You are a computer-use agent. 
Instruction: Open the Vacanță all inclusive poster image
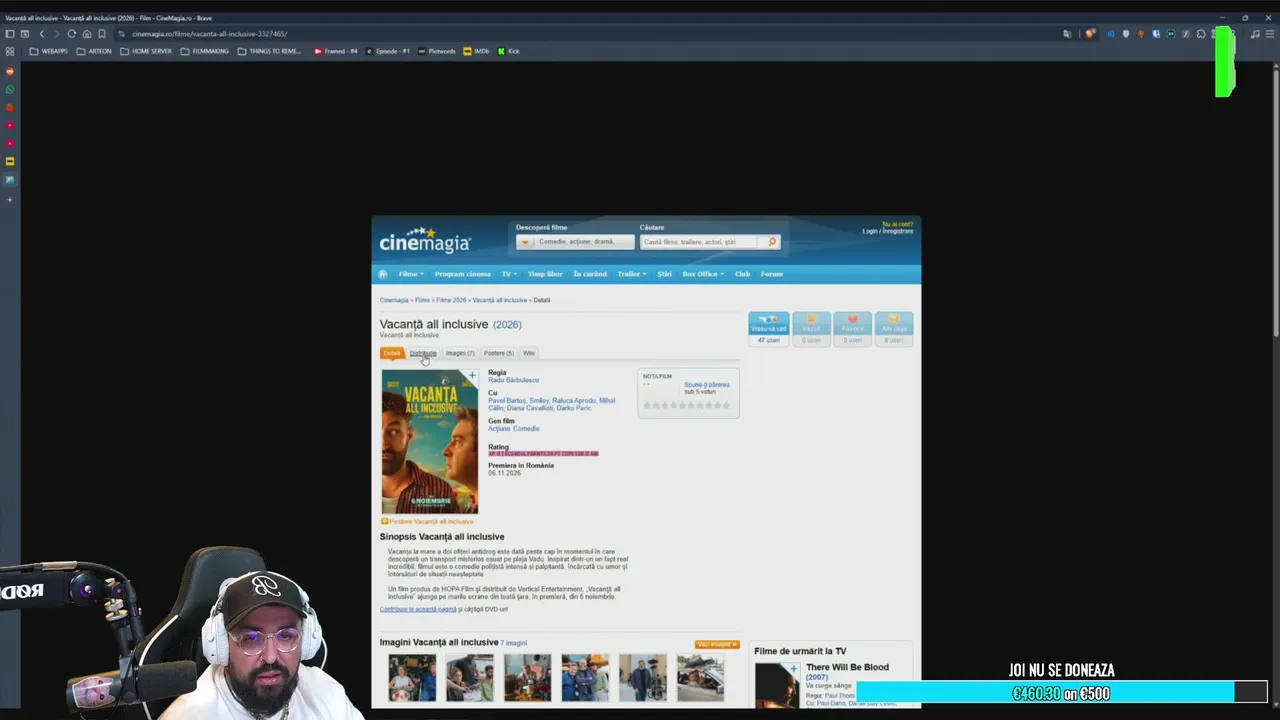click(x=430, y=441)
